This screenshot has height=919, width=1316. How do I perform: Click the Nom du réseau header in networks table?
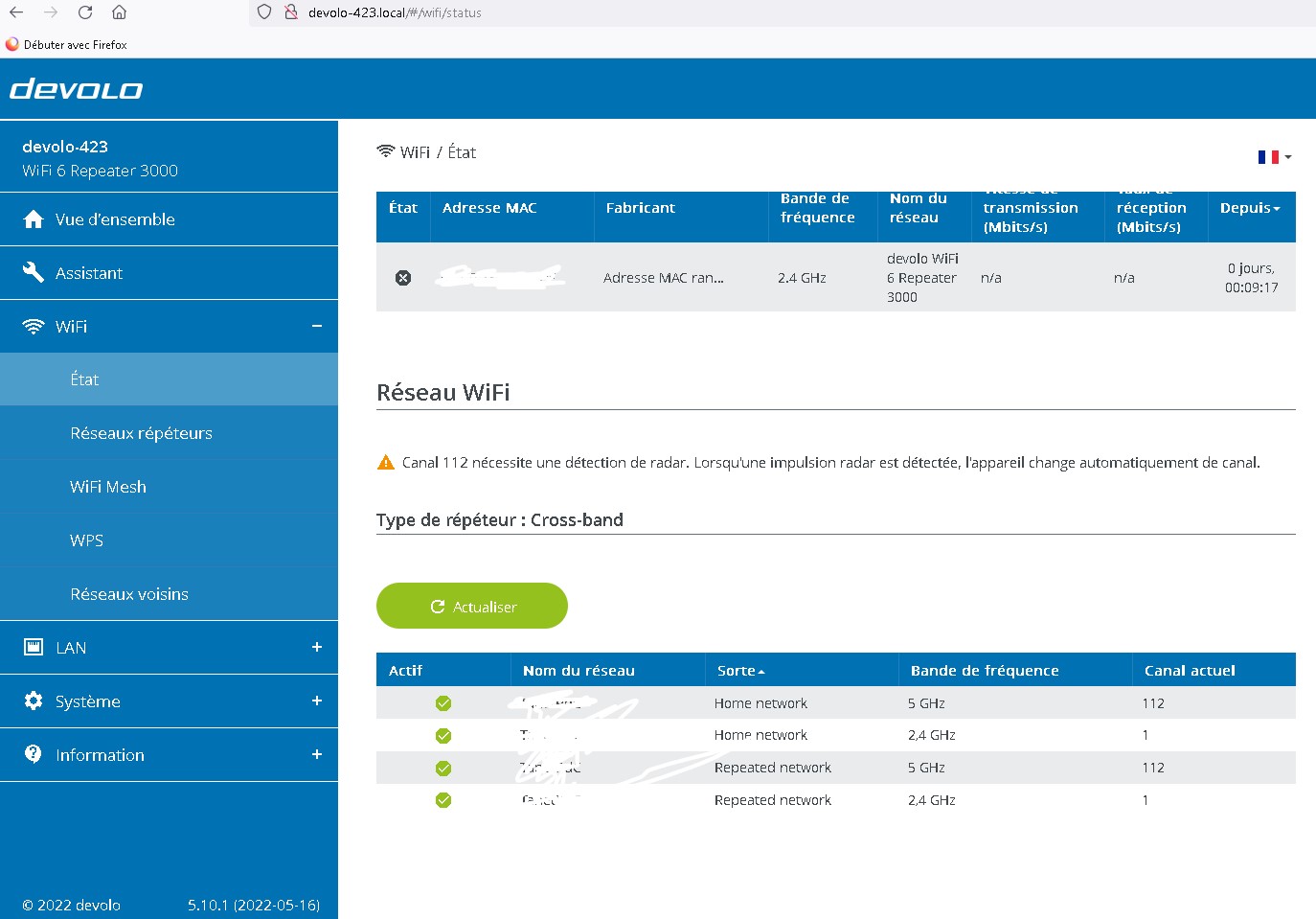(579, 671)
